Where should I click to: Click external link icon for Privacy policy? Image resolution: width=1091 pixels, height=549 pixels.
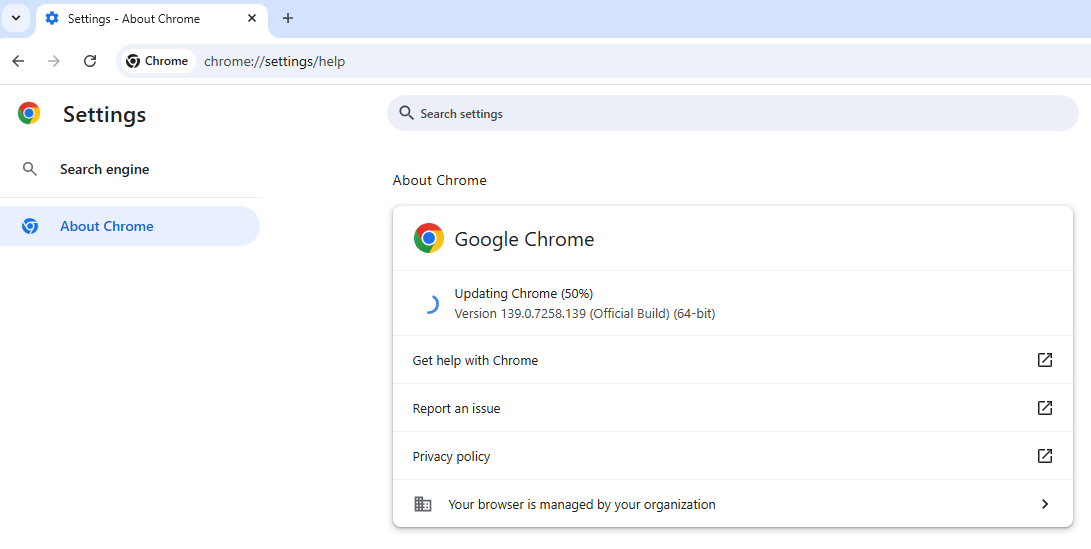click(x=1044, y=456)
